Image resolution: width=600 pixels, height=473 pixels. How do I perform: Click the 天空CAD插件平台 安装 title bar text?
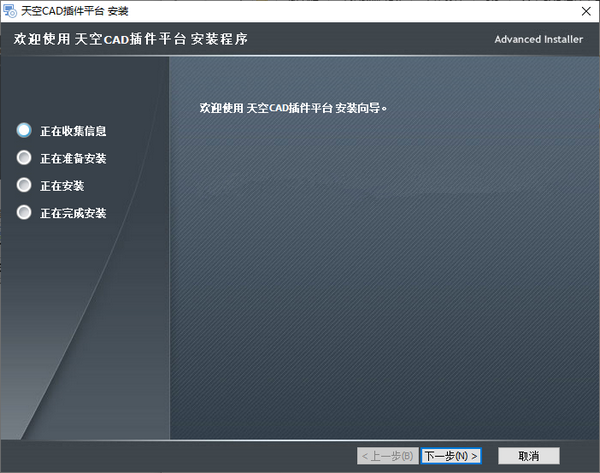[x=75, y=10]
